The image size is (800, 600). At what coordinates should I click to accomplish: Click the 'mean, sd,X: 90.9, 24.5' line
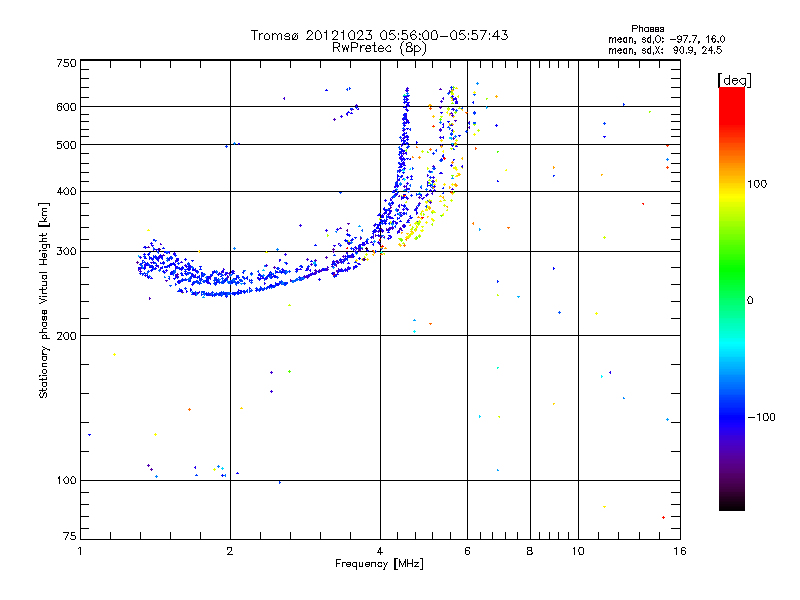coord(665,50)
